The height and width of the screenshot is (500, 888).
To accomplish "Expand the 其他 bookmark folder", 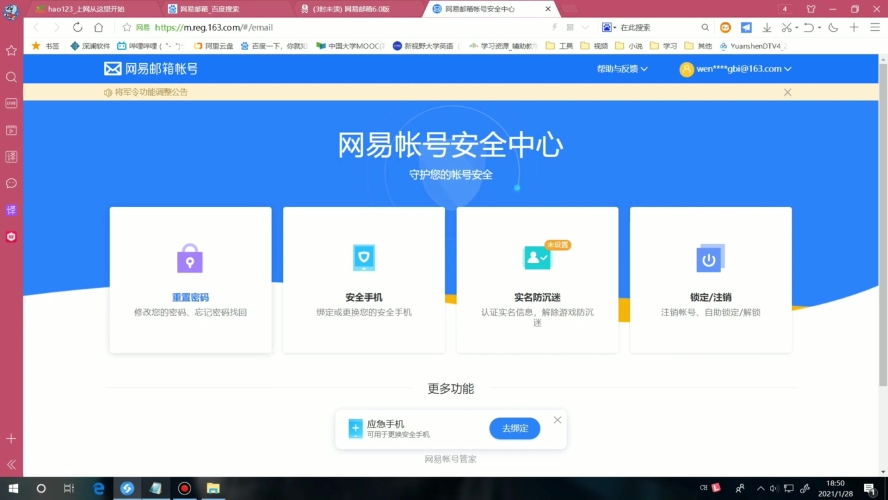I will click(x=698, y=46).
